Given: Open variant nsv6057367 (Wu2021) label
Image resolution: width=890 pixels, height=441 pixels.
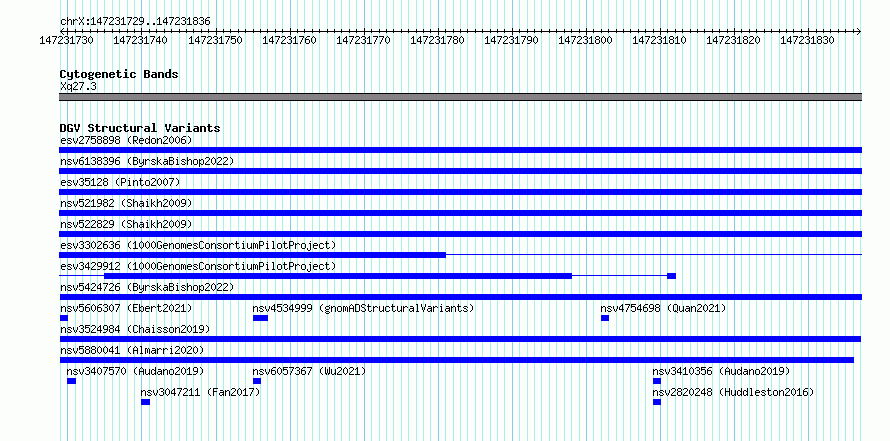Looking at the screenshot, I should coord(309,371).
